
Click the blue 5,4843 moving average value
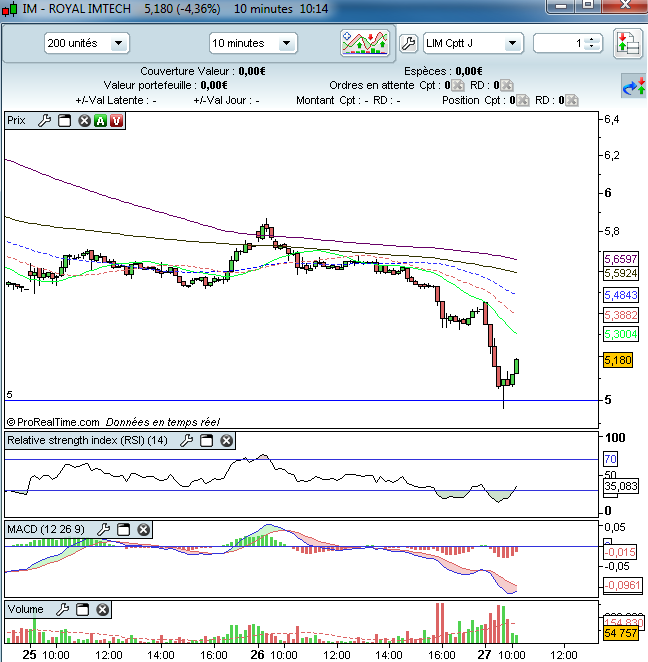[x=621, y=295]
